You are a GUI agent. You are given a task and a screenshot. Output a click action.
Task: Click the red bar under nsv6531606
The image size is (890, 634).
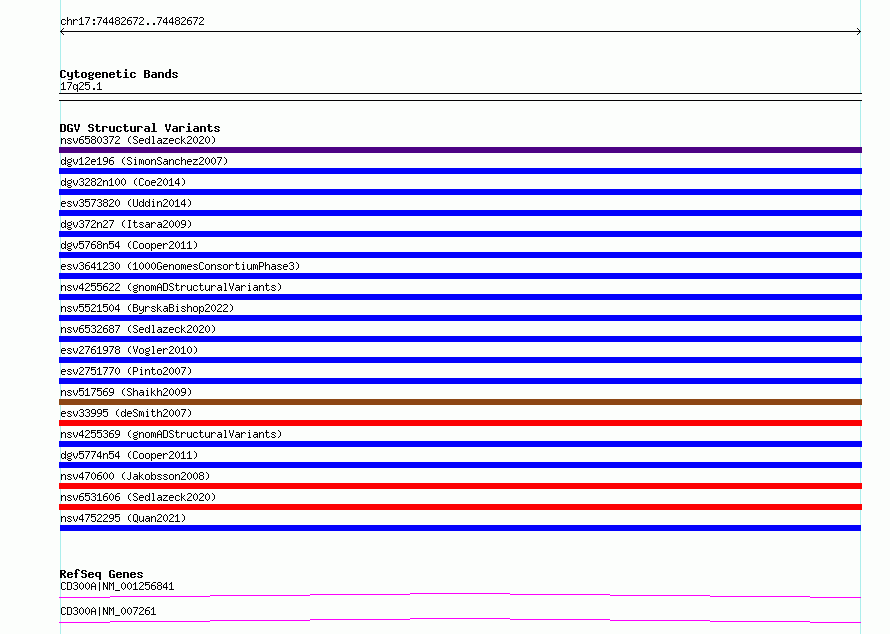pyautogui.click(x=460, y=507)
